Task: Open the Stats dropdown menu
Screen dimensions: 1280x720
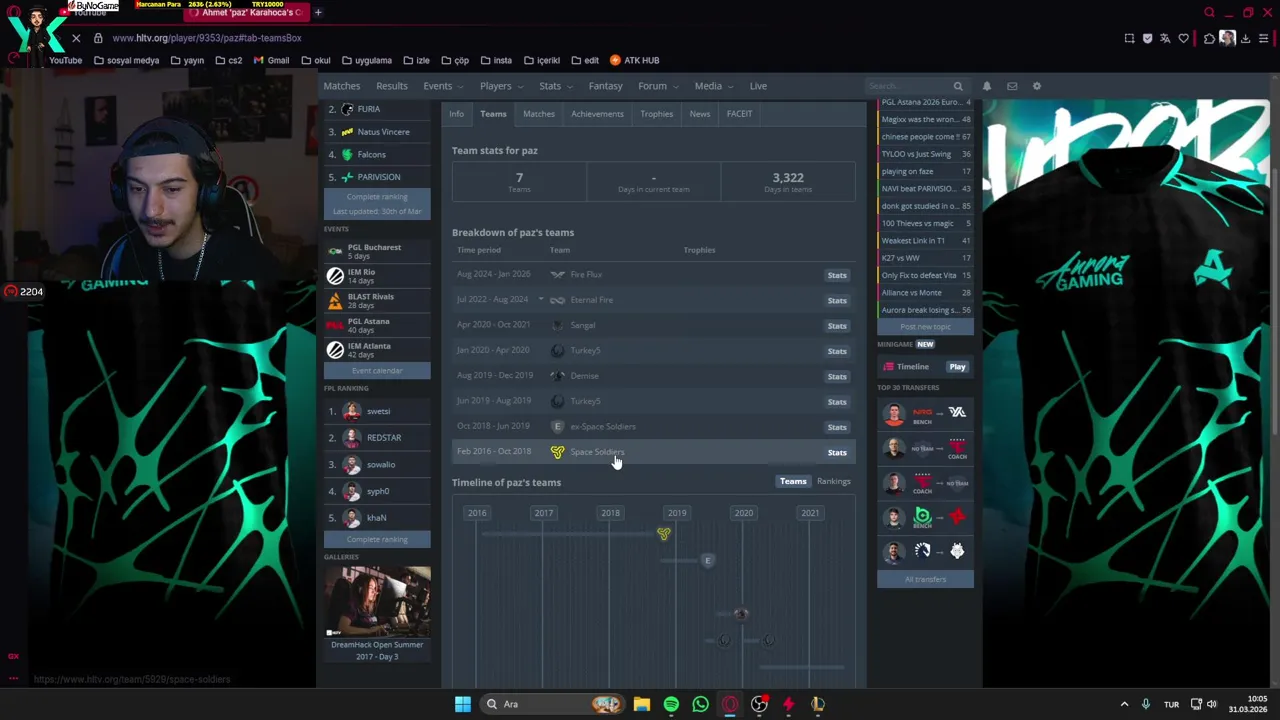Action: pos(554,86)
